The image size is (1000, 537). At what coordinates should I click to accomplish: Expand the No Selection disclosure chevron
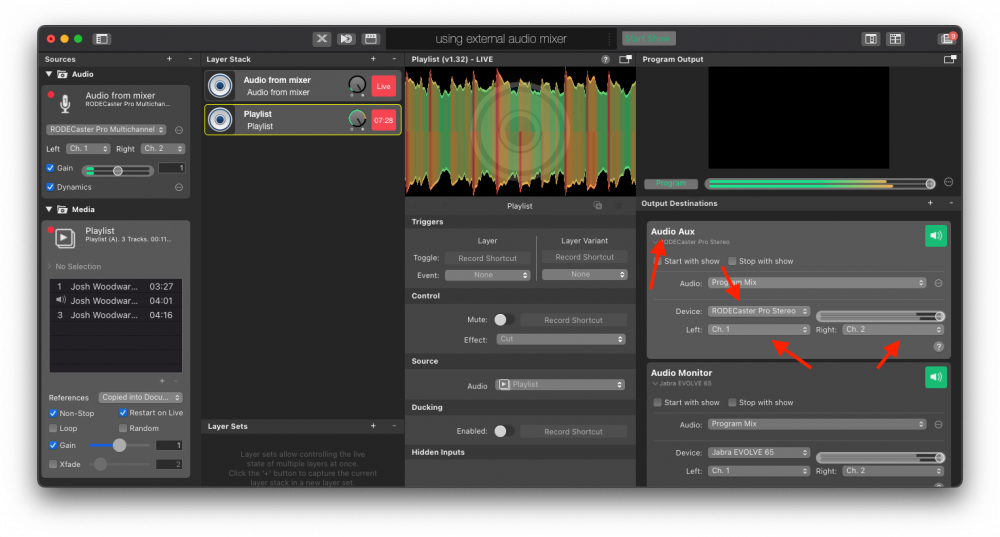click(x=49, y=267)
